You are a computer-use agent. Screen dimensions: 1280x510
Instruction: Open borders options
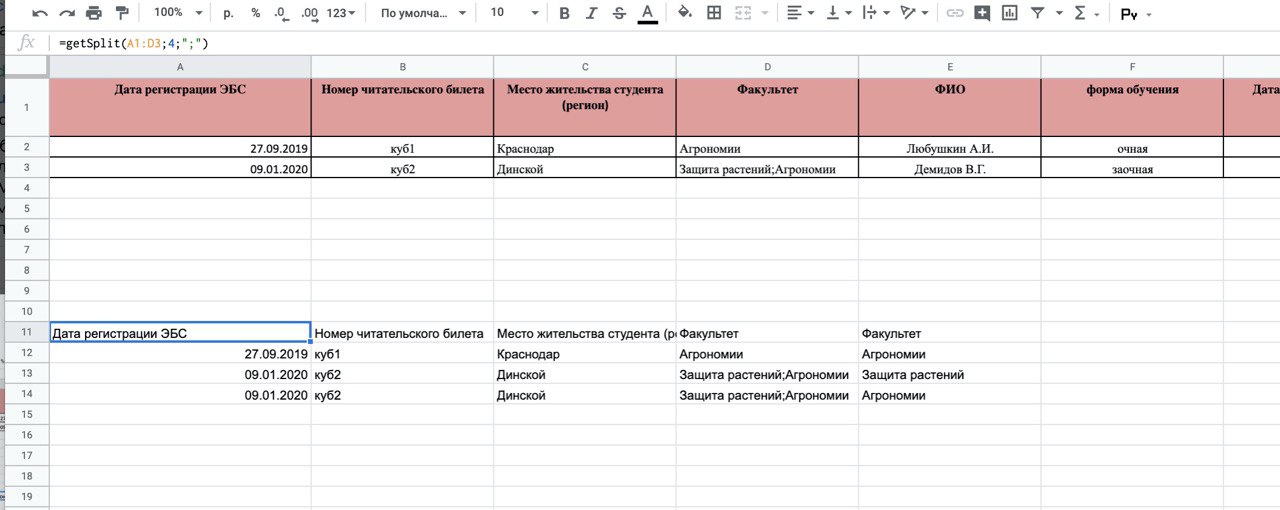714,13
